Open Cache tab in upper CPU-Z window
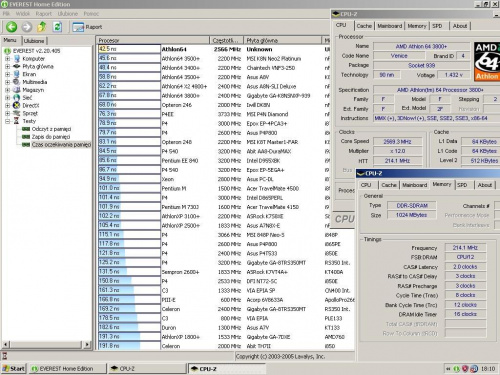Screen dimensions: 500x375 (x=364, y=26)
